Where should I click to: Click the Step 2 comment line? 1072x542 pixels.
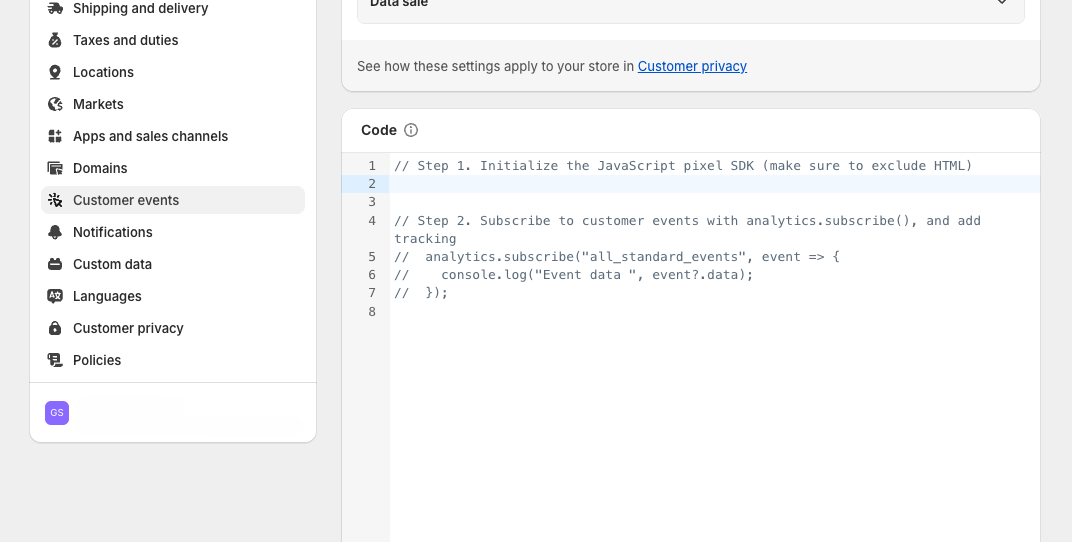click(687, 230)
